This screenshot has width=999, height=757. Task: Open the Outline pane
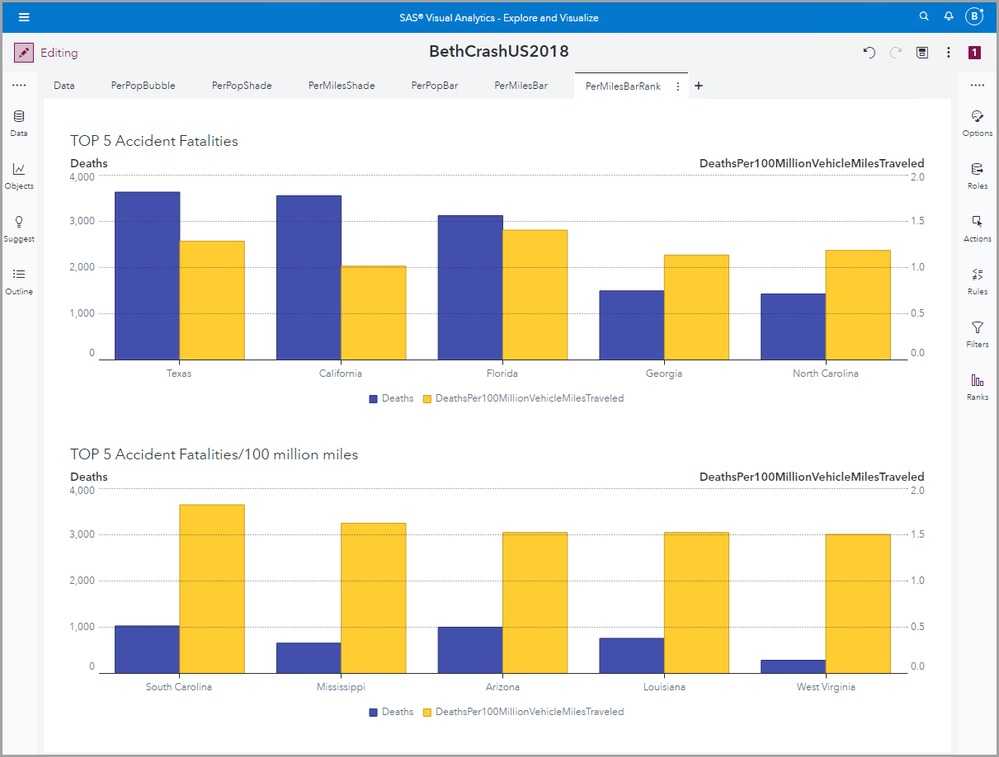click(19, 282)
